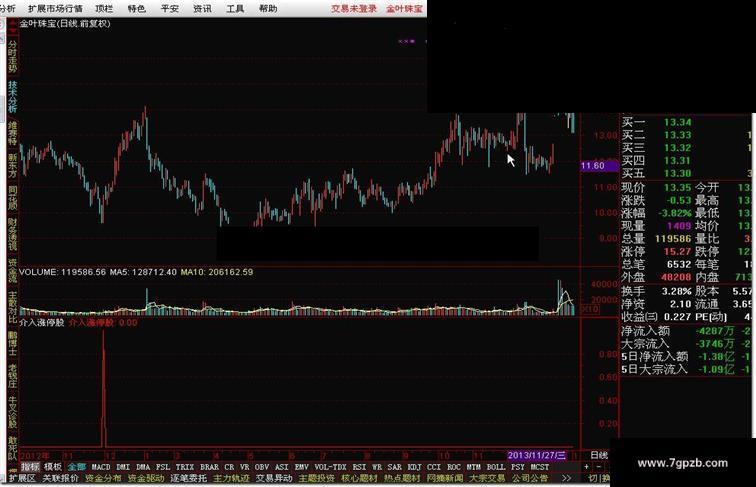
Task: Switch indicator to CR
Action: pos(229,467)
